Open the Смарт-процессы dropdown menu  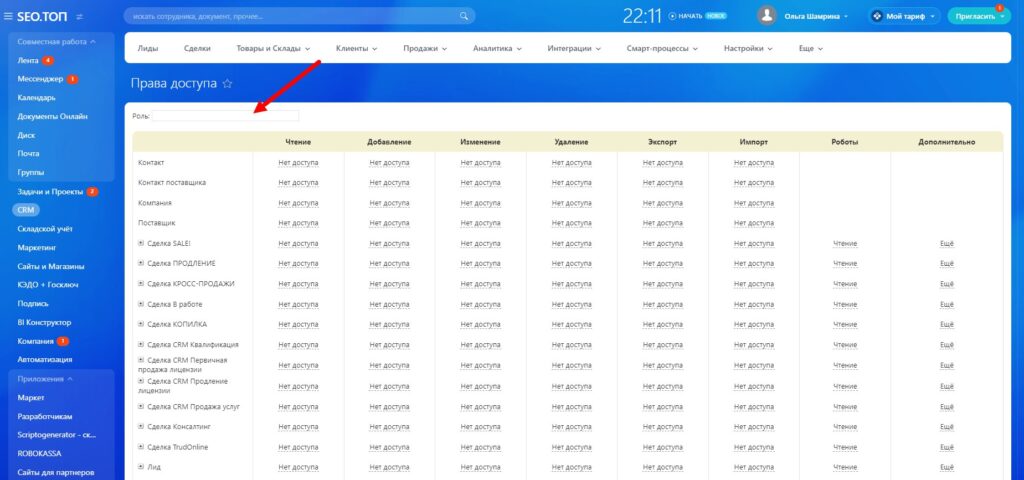pos(662,48)
